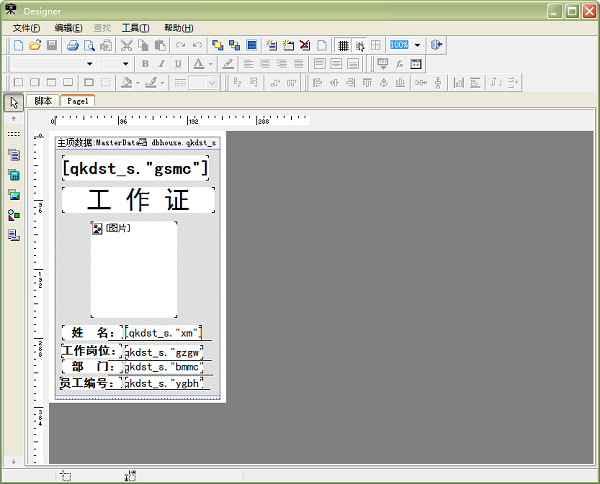Copy selection with the copy icon
Screen dimensions: 600x484
[143, 45]
